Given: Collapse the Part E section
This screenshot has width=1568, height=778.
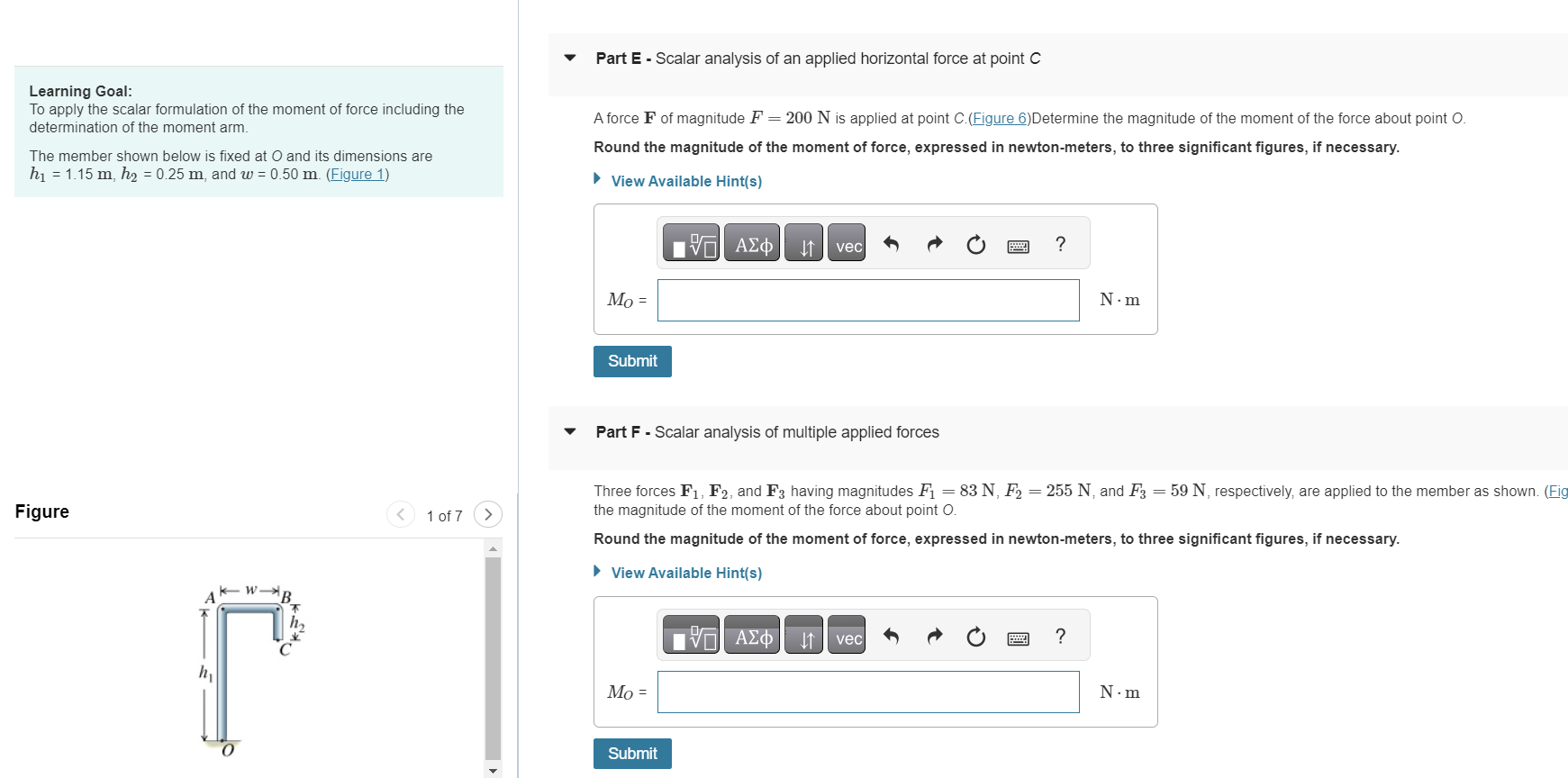Looking at the screenshot, I should (569, 57).
